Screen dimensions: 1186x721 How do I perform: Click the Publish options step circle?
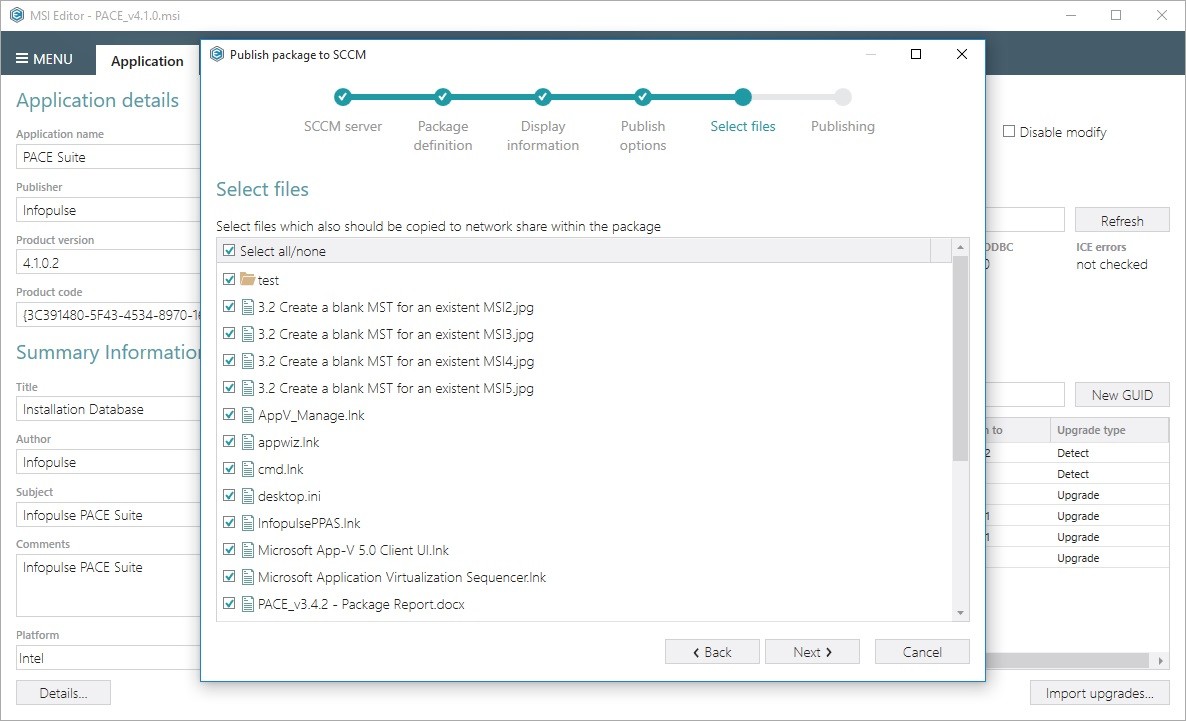tap(642, 97)
